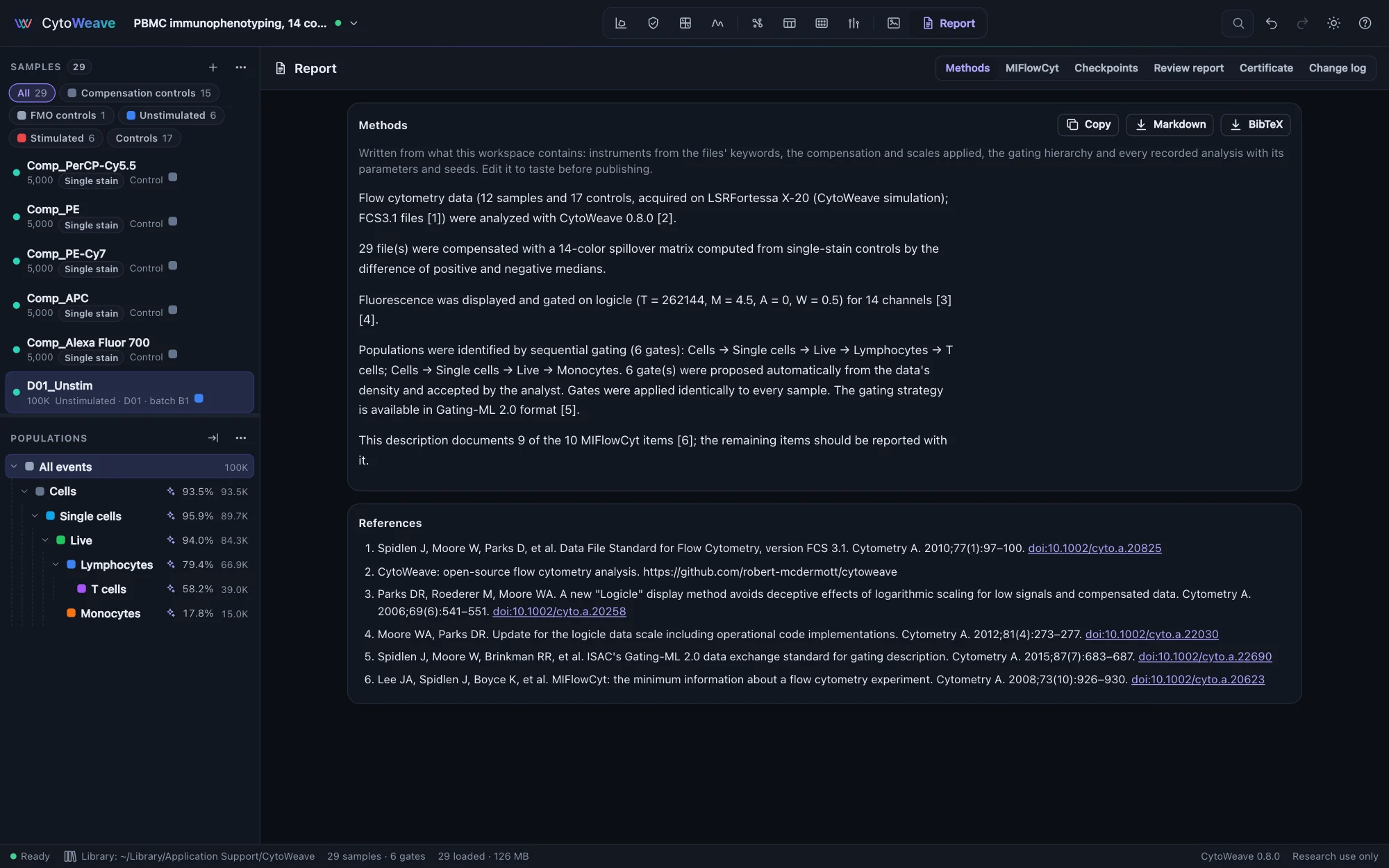
Task: Copy the Methods text
Action: point(1088,124)
